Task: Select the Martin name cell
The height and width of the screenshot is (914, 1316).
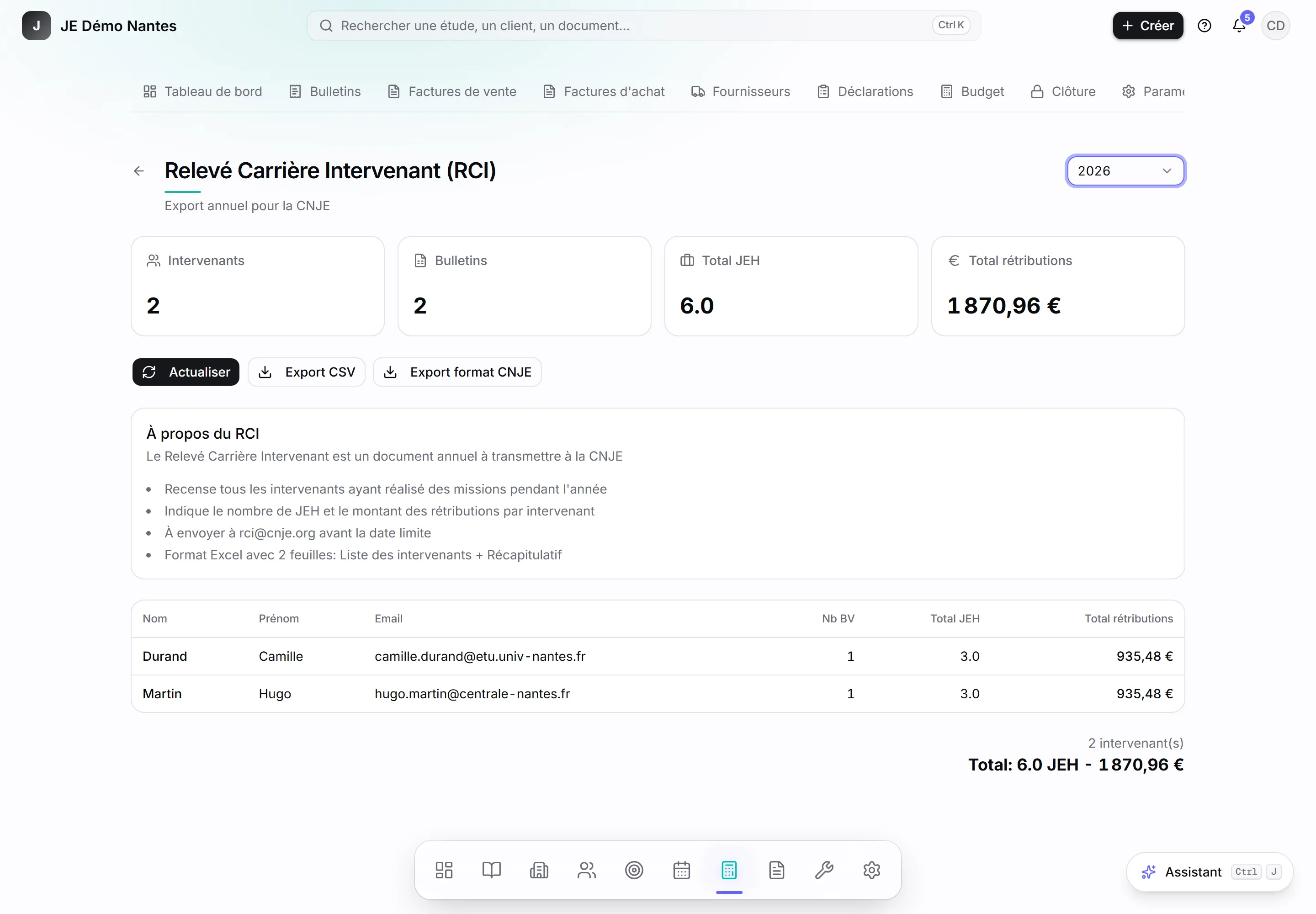Action: tap(162, 694)
